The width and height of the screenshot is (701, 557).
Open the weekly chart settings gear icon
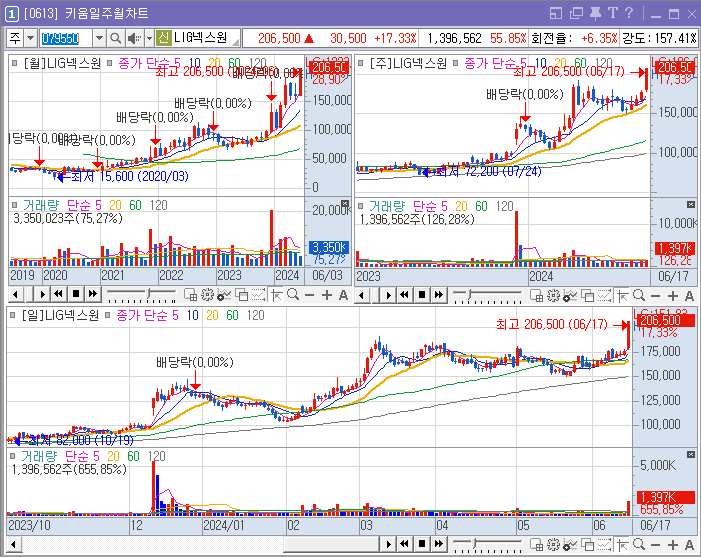click(553, 295)
